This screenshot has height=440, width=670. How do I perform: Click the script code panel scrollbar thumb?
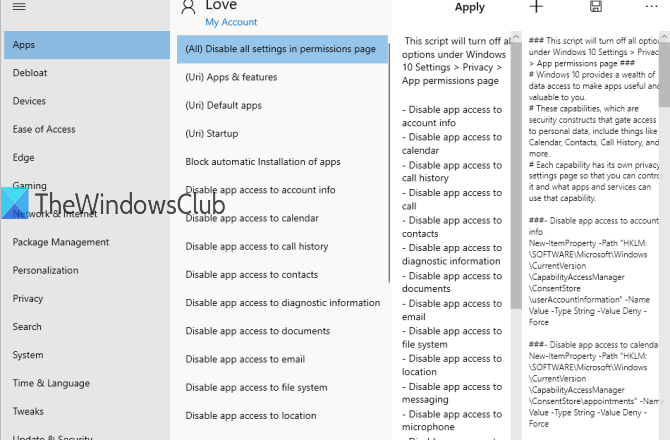664,74
